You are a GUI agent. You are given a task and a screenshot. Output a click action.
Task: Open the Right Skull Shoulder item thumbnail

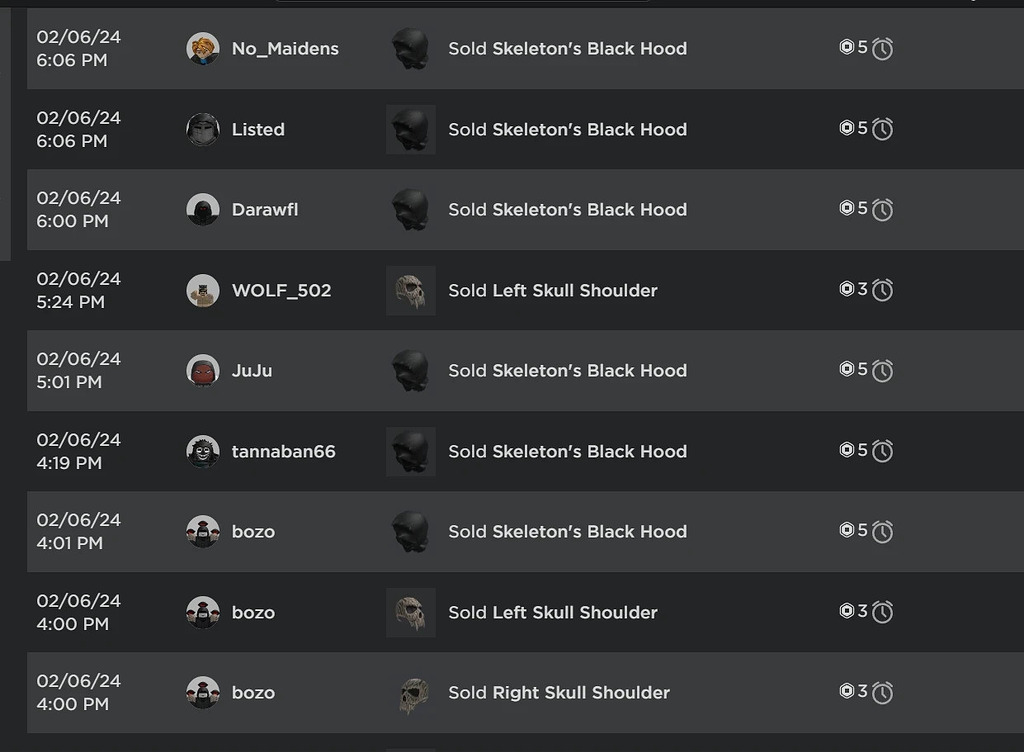tap(410, 691)
